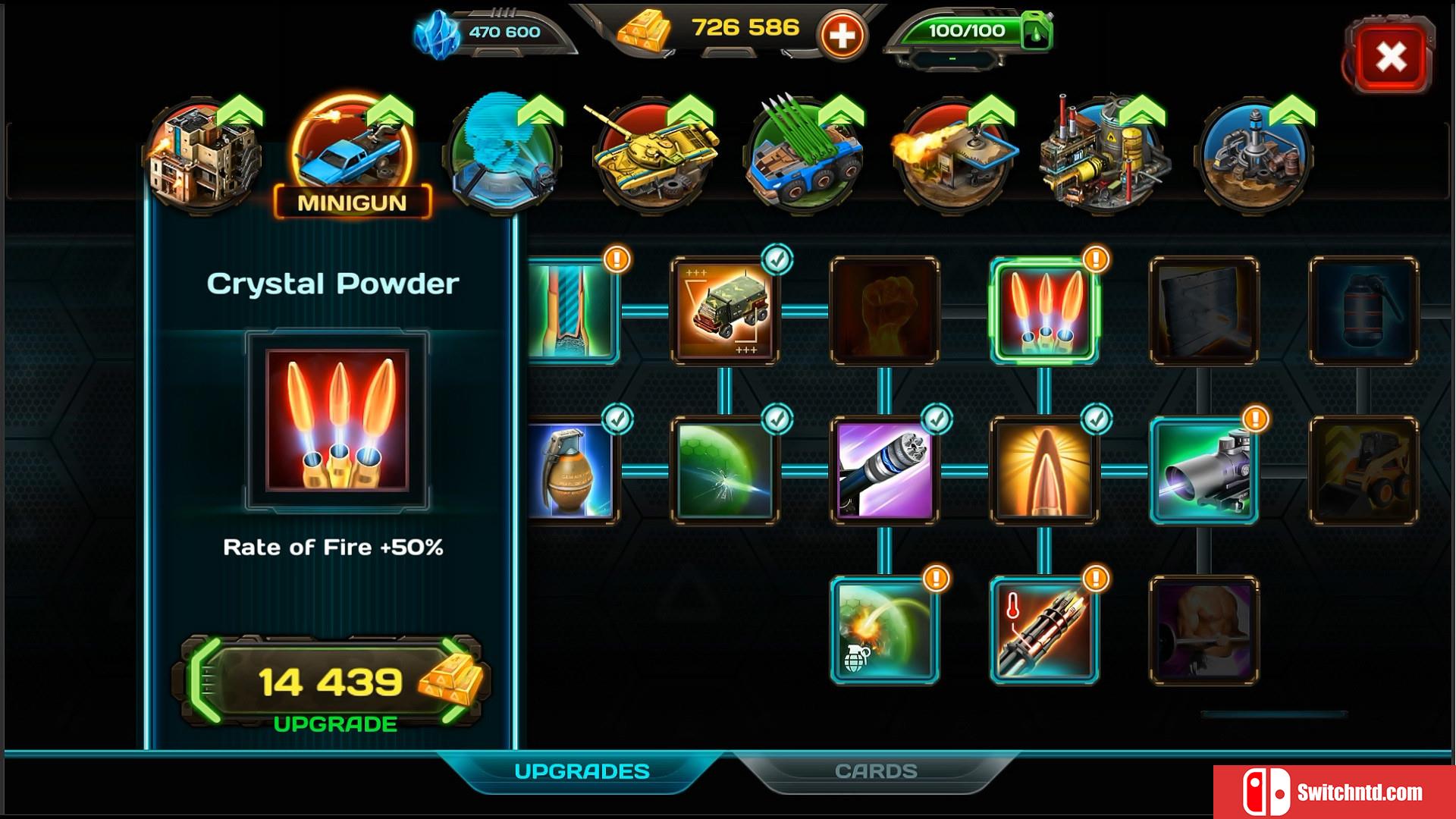
Task: Select the yellow tank unit icon
Action: point(654,155)
